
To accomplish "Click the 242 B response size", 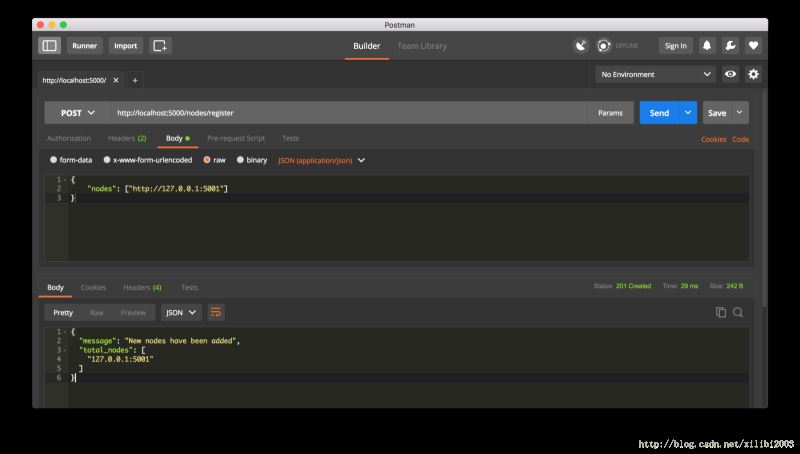I will point(735,286).
